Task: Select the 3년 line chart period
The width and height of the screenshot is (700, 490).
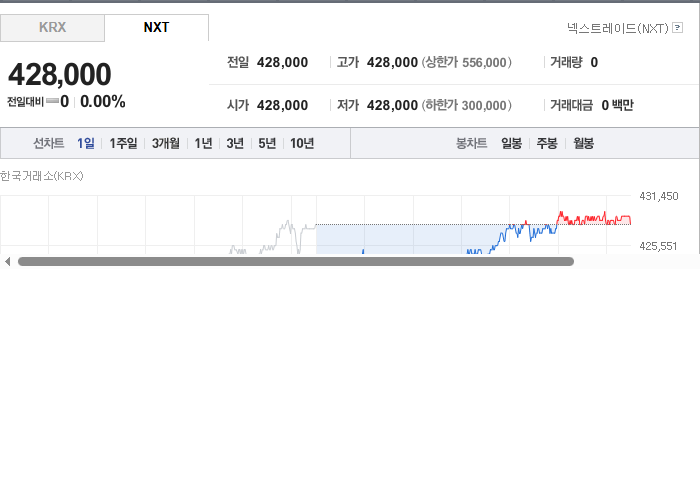Action: (x=235, y=143)
